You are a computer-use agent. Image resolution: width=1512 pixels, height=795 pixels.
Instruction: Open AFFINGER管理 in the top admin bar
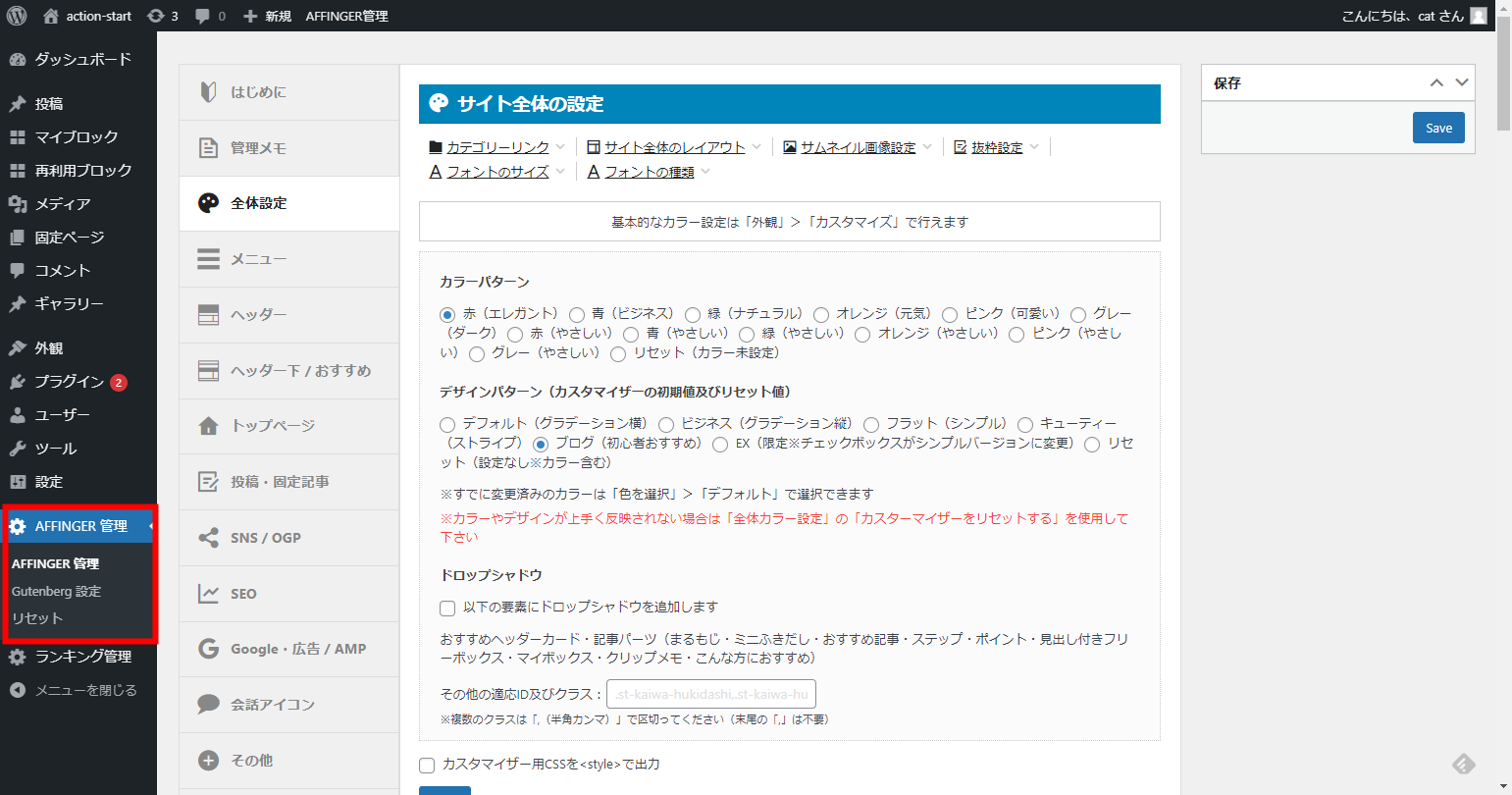point(346,16)
